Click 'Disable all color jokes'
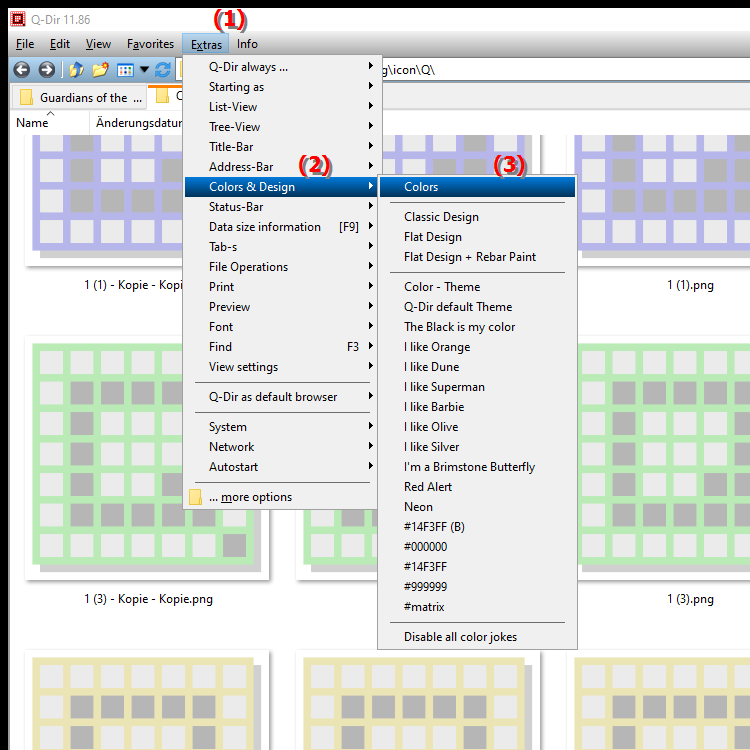Image resolution: width=750 pixels, height=750 pixels. (460, 637)
